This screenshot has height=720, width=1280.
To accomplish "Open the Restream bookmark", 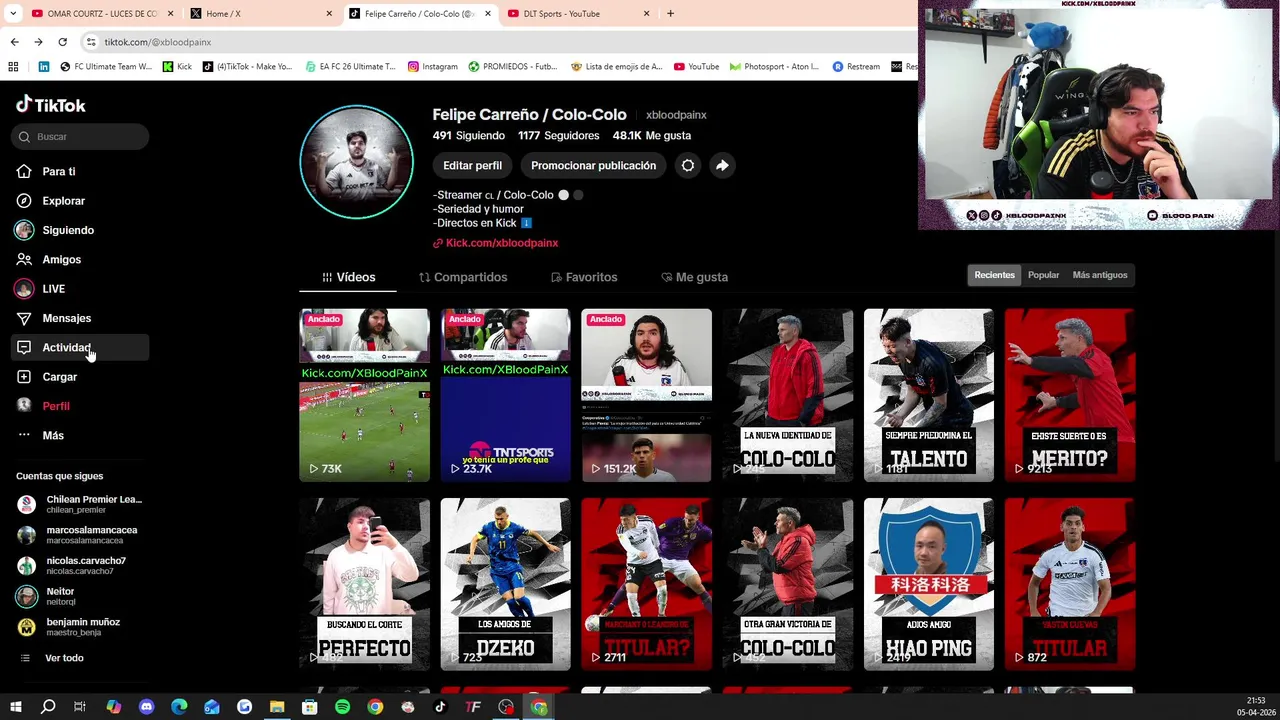I will [856, 67].
